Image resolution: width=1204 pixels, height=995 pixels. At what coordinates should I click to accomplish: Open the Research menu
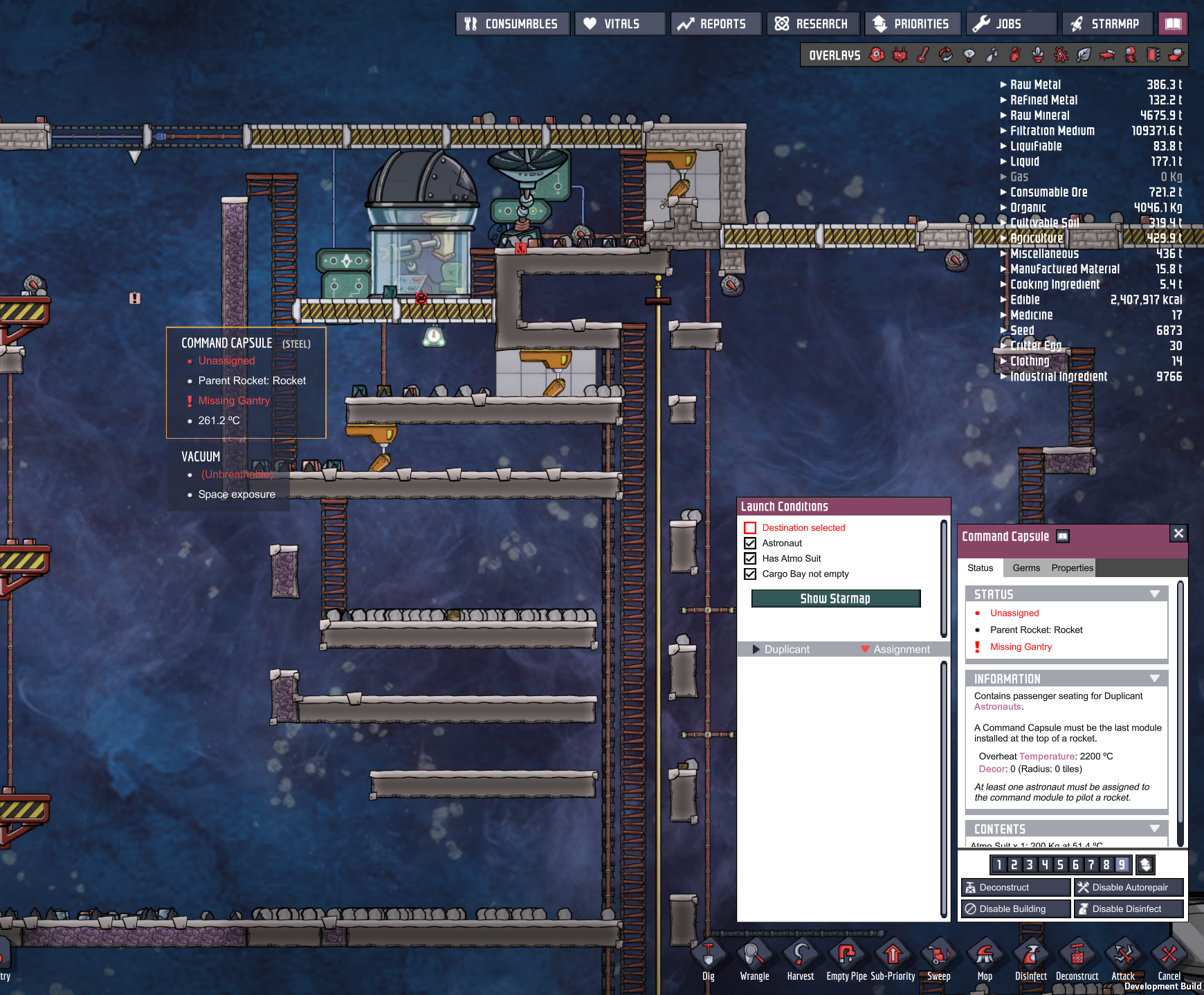pyautogui.click(x=812, y=24)
